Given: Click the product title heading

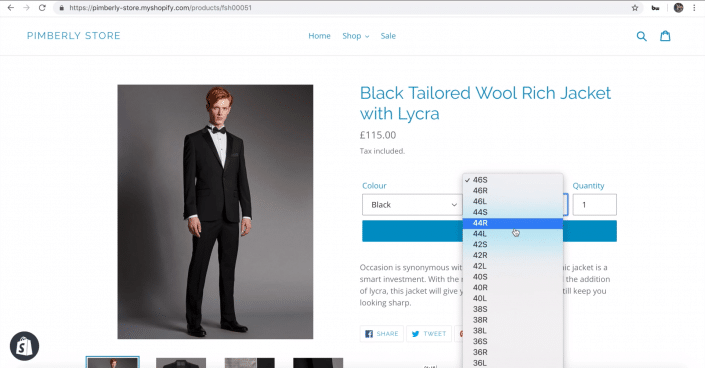Looking at the screenshot, I should click(x=486, y=103).
